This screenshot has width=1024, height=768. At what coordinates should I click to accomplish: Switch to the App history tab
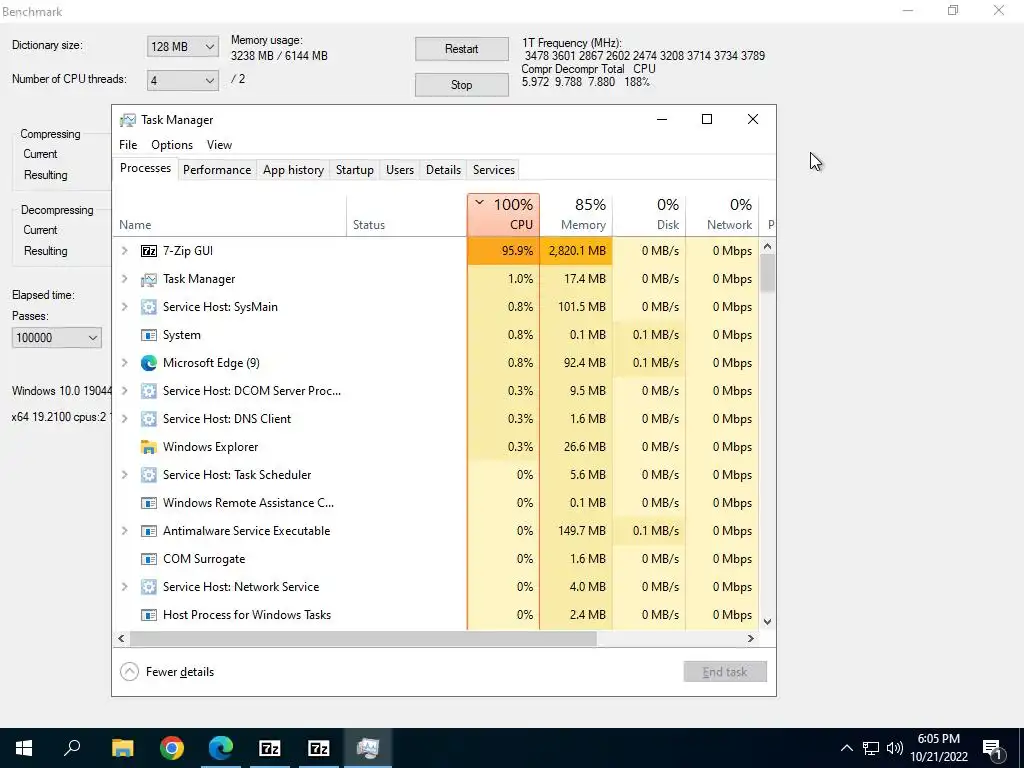click(x=293, y=170)
